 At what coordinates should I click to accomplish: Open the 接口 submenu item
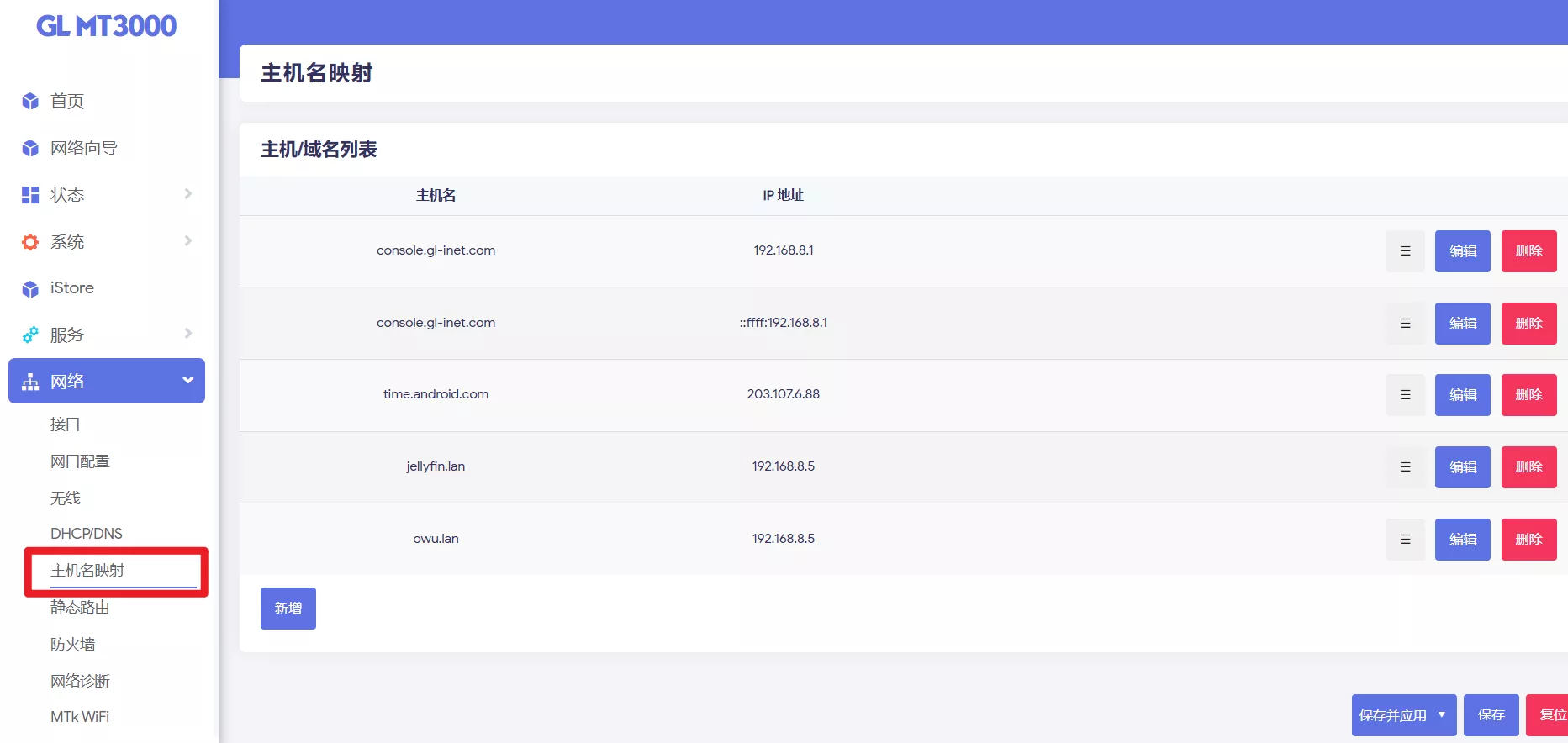click(x=66, y=424)
